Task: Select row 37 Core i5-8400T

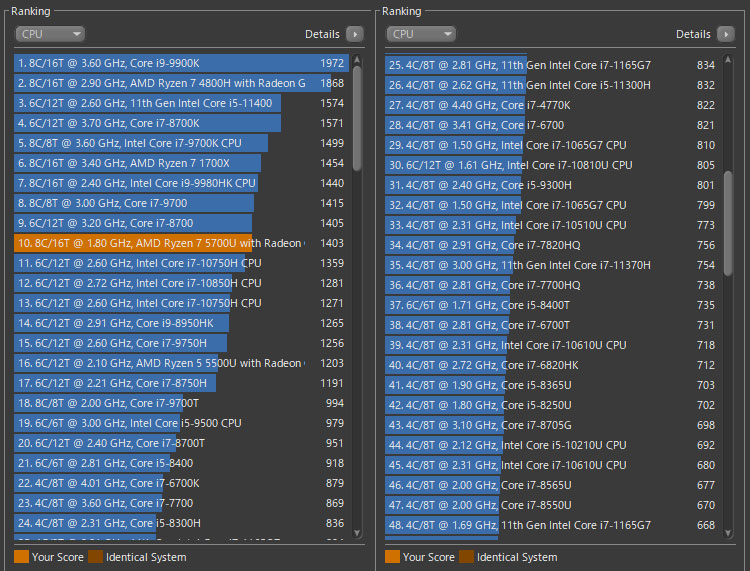Action: 552,305
